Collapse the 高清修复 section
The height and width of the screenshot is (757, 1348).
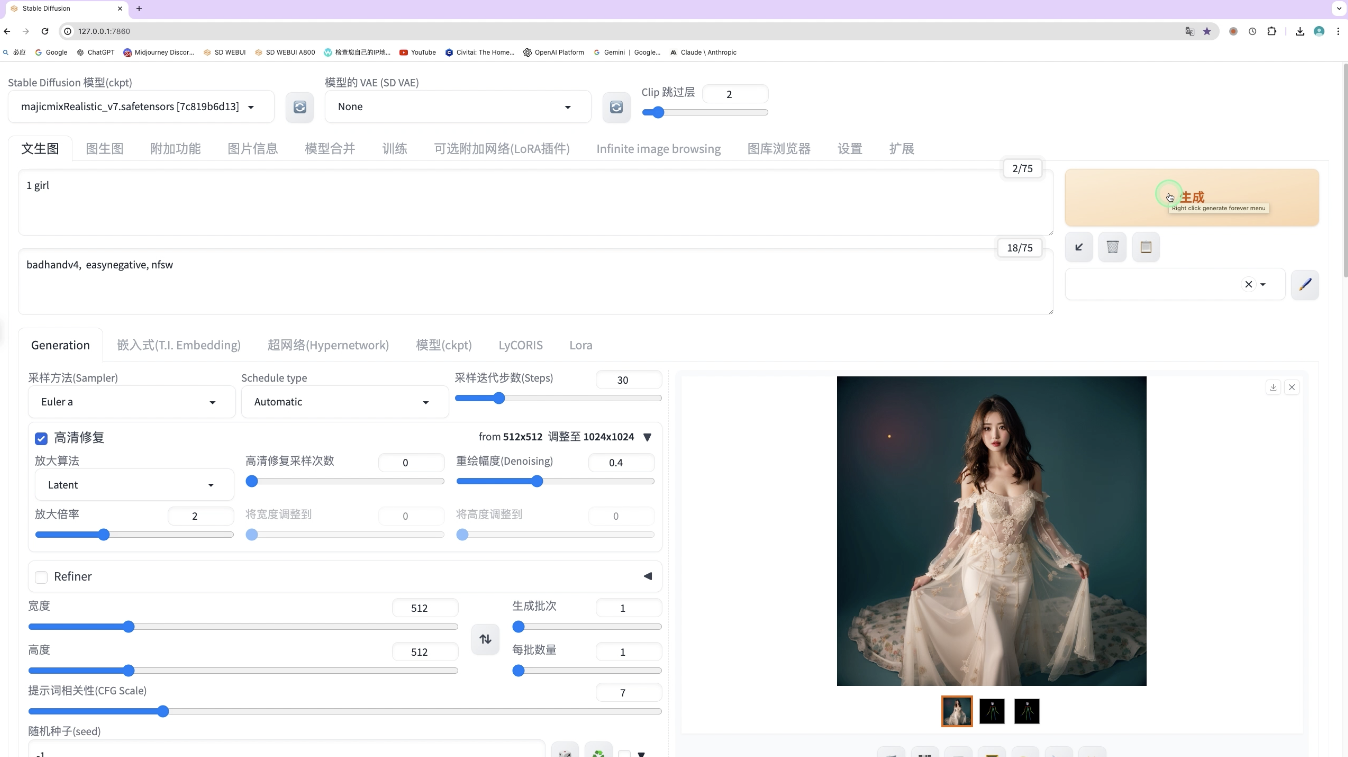coord(647,437)
